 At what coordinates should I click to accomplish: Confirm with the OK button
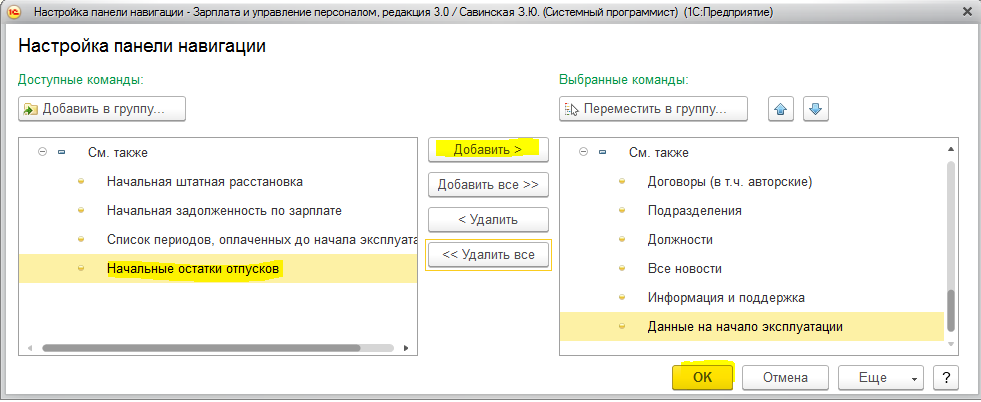pyautogui.click(x=703, y=378)
